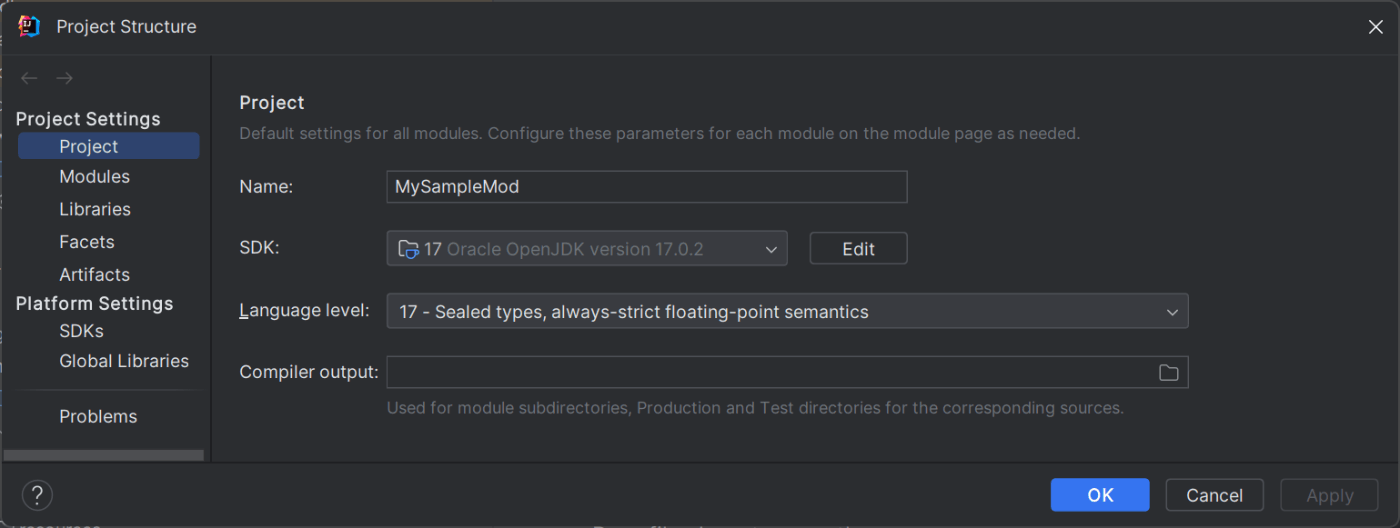This screenshot has width=1400, height=528.
Task: Select Artifacts in the sidebar
Action: (x=94, y=274)
